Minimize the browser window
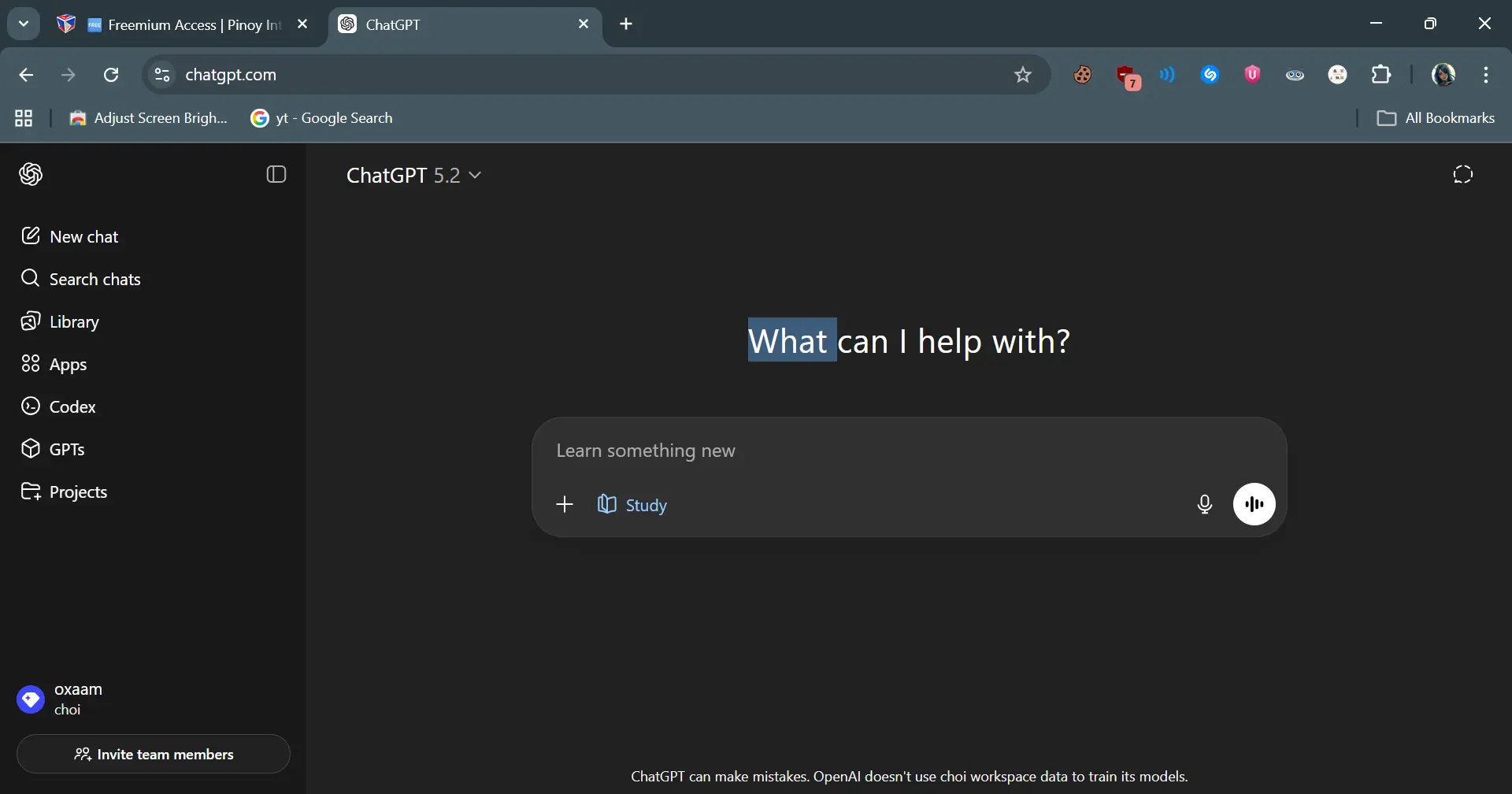 click(1376, 24)
